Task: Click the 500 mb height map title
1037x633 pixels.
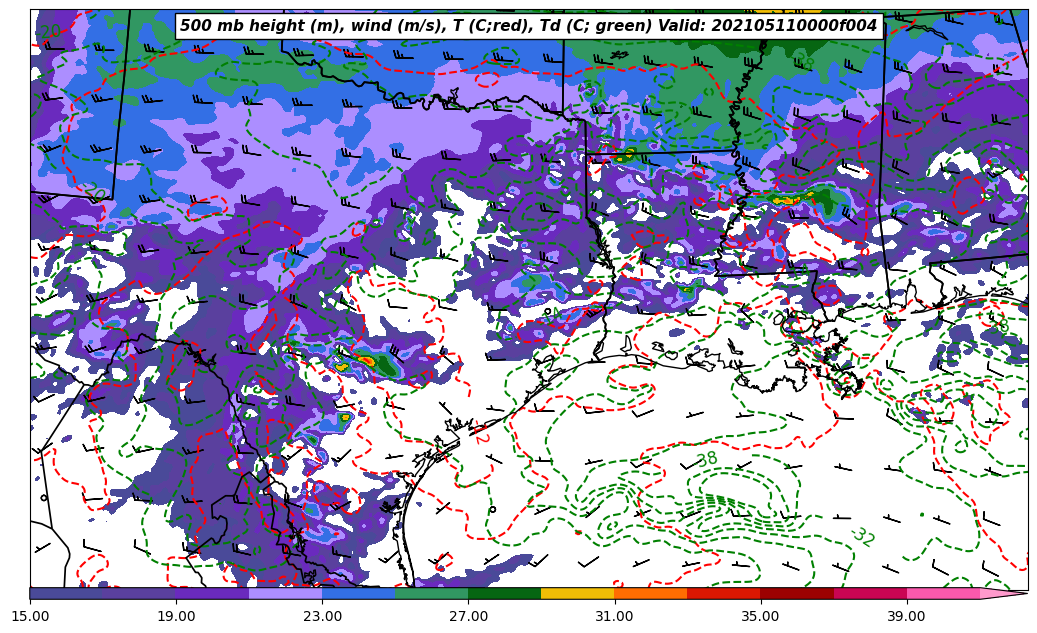Action: click(x=529, y=26)
